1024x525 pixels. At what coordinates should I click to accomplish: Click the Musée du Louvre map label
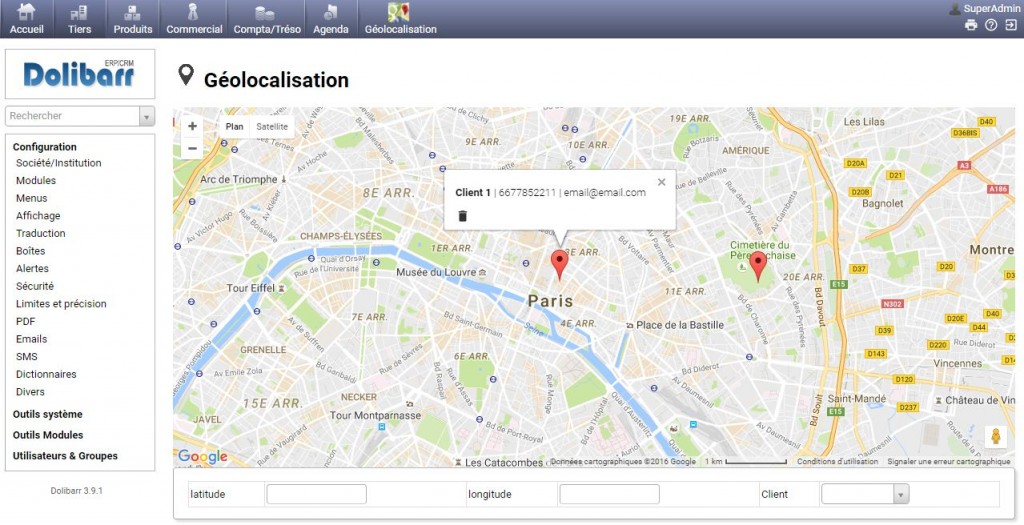click(436, 272)
